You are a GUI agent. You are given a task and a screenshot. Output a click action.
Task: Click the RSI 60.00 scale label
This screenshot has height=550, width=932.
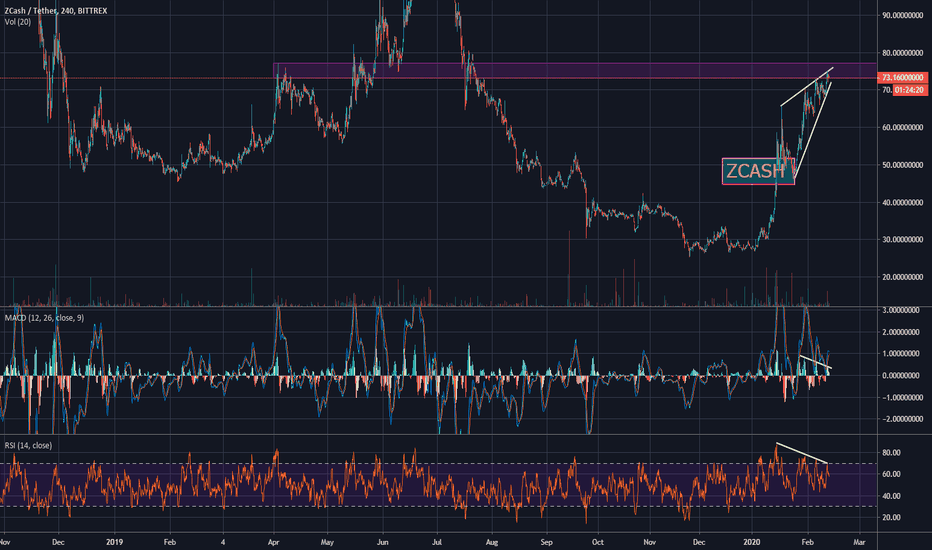891,474
